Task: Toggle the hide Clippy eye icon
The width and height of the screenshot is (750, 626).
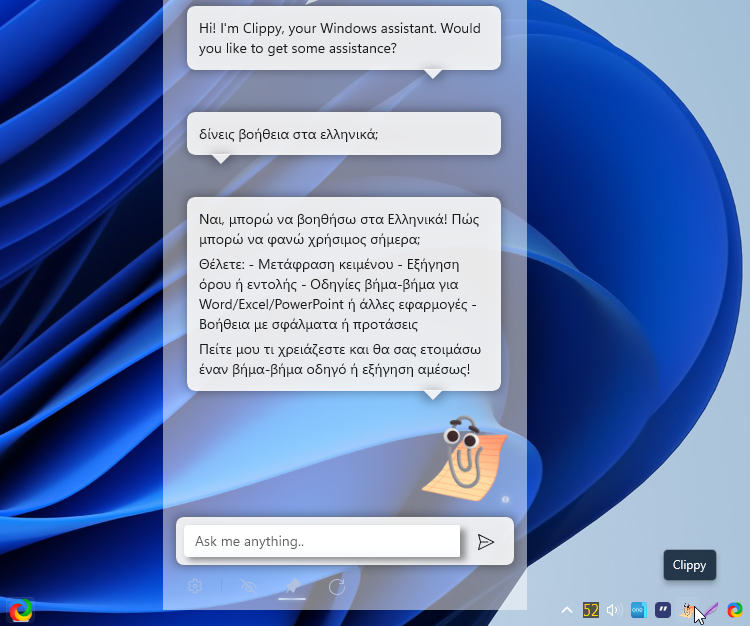Action: (x=249, y=587)
